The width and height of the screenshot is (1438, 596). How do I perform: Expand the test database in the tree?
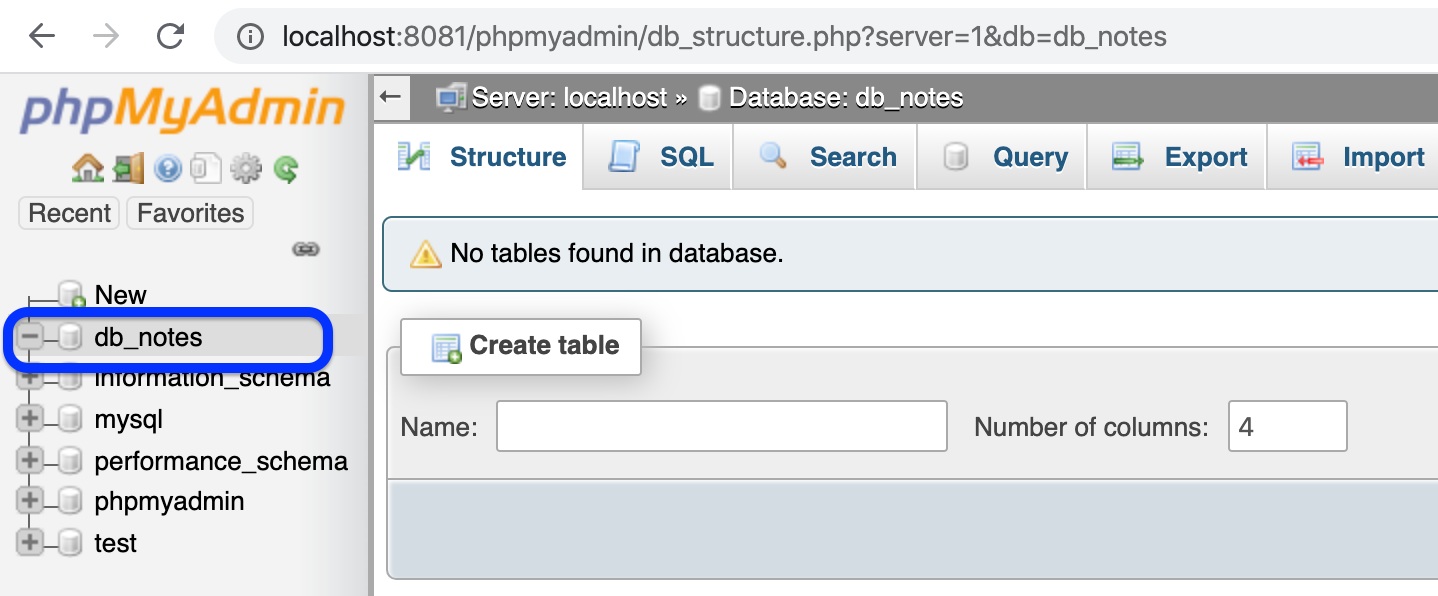(28, 543)
